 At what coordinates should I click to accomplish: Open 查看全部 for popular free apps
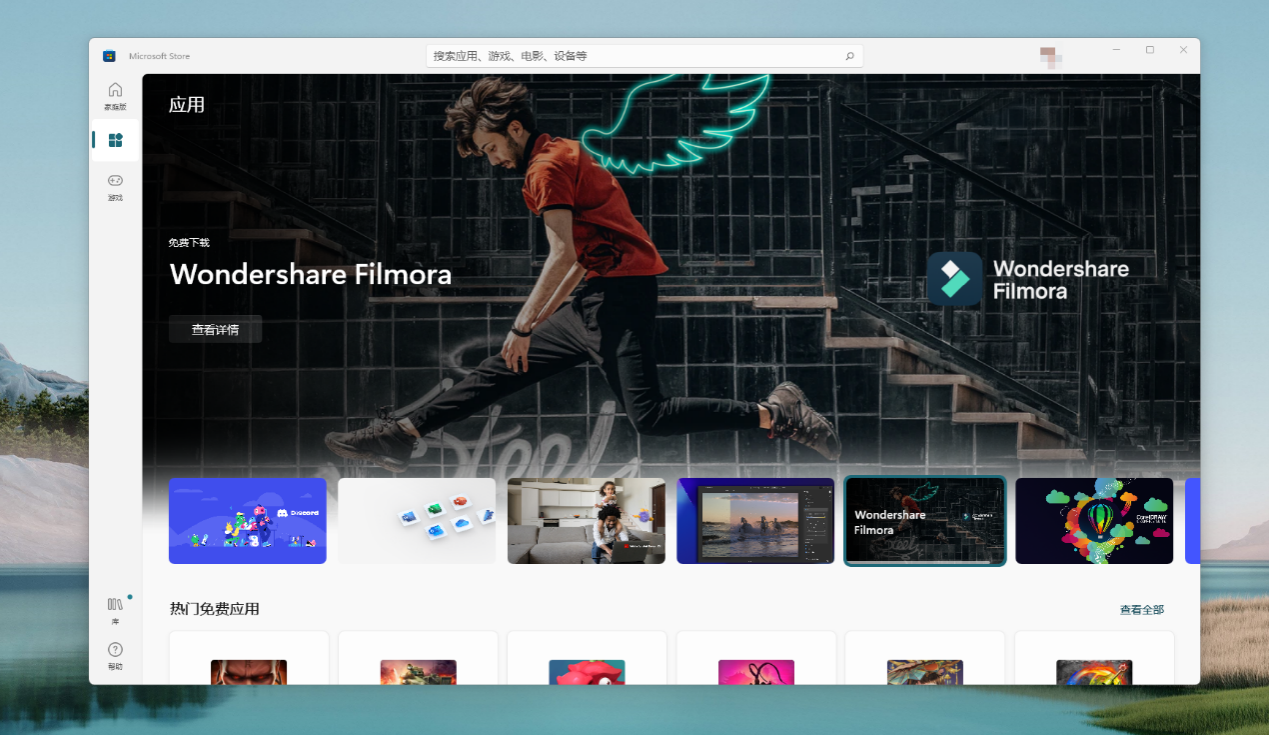coord(1141,609)
